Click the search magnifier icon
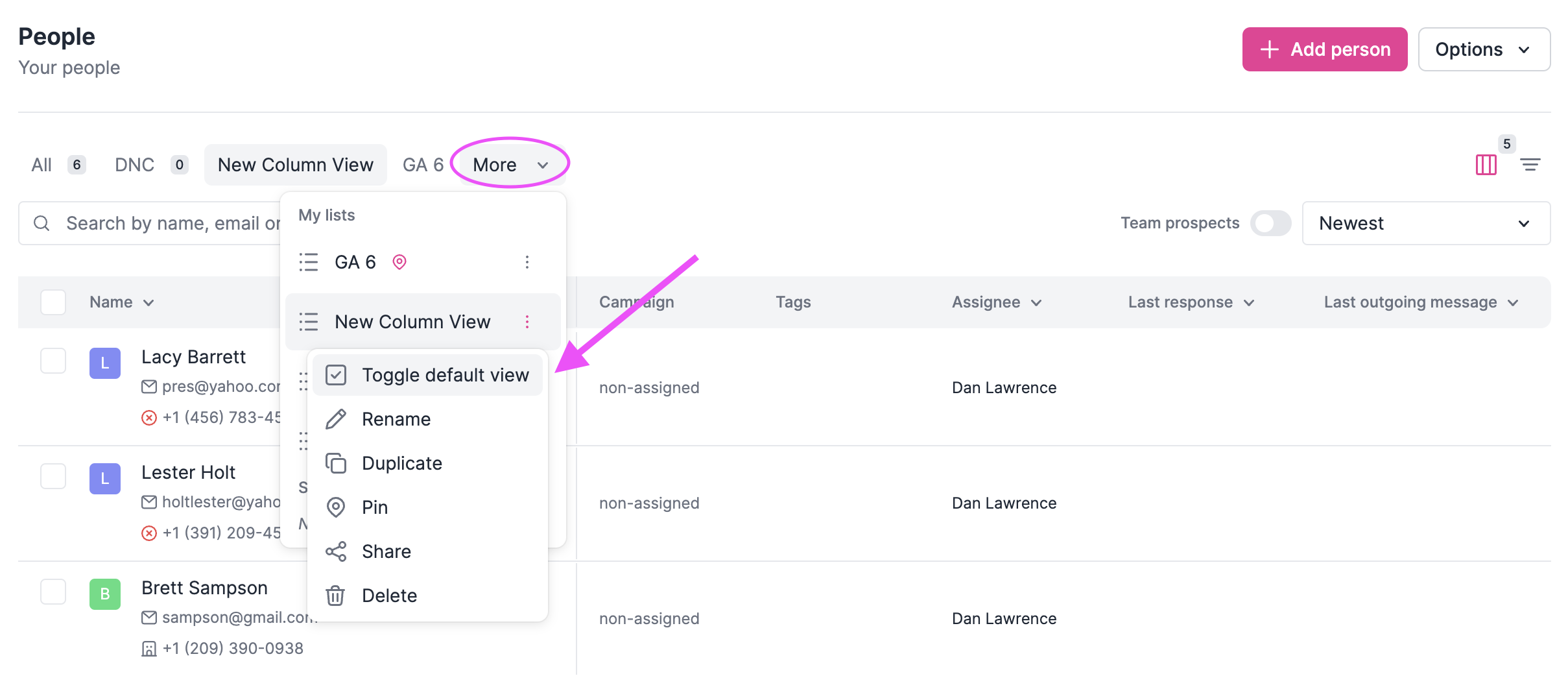The height and width of the screenshot is (676, 1568). [43, 223]
